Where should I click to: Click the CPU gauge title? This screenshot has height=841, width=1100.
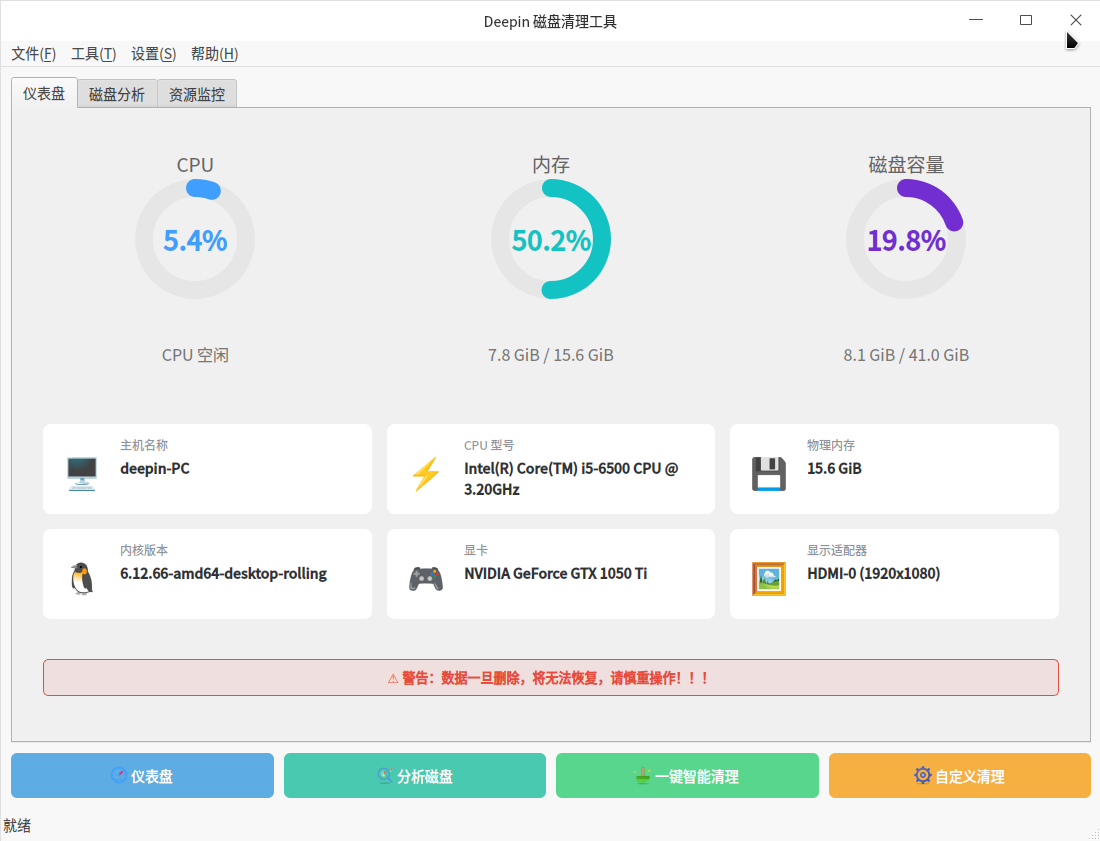(195, 165)
